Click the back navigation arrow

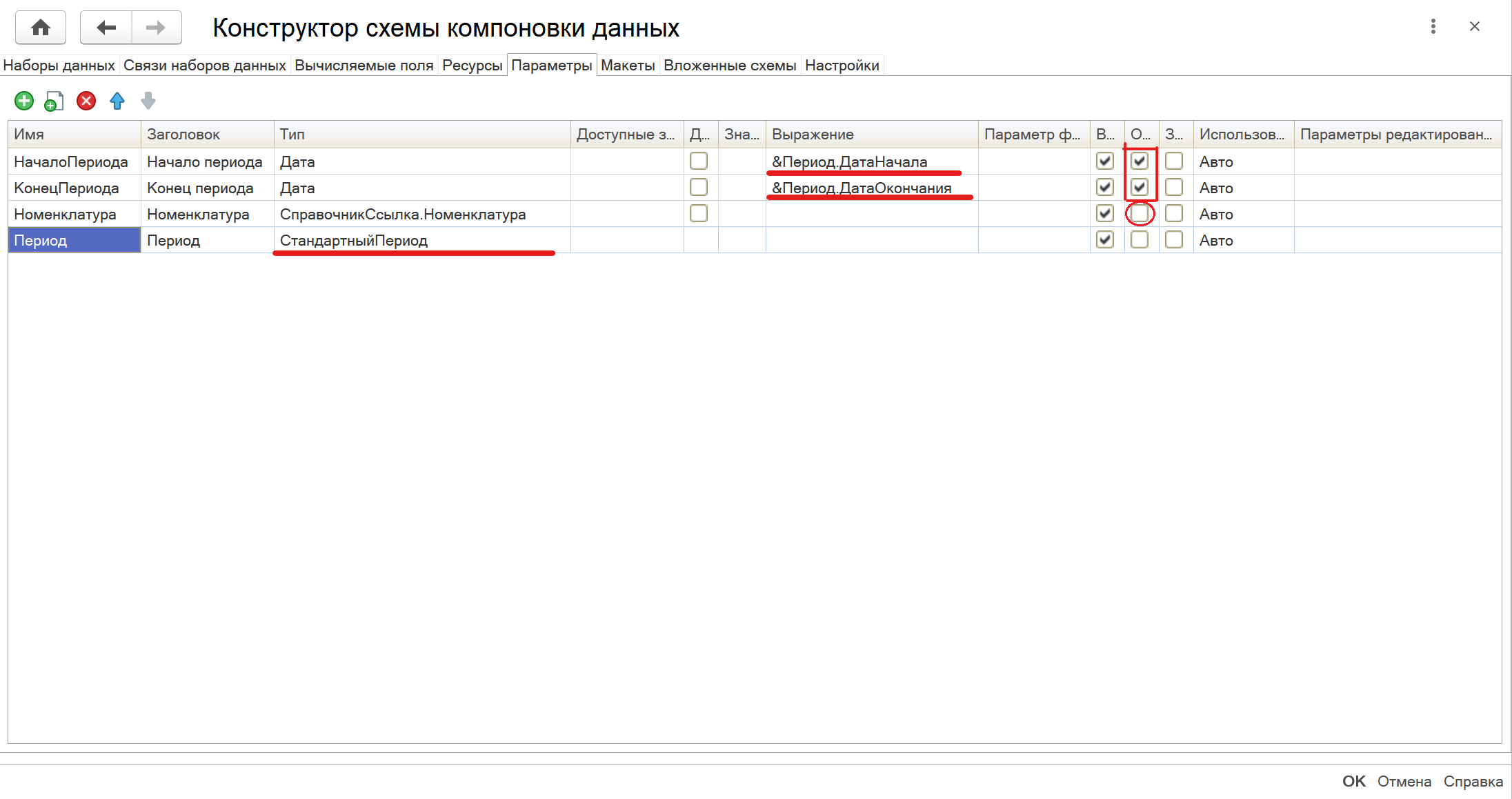pos(106,28)
